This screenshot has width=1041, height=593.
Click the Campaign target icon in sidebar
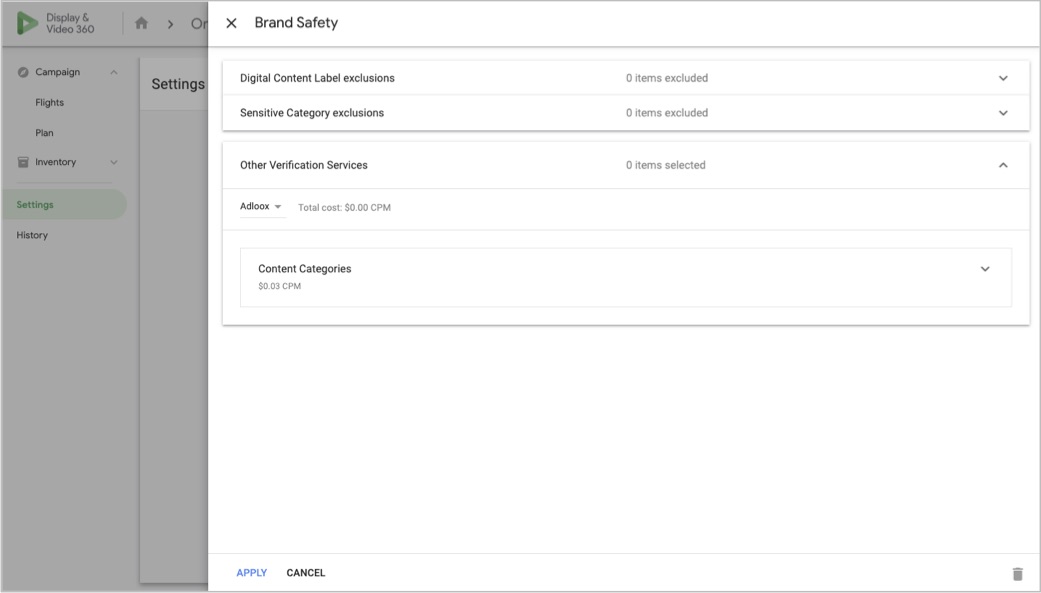tap(22, 73)
